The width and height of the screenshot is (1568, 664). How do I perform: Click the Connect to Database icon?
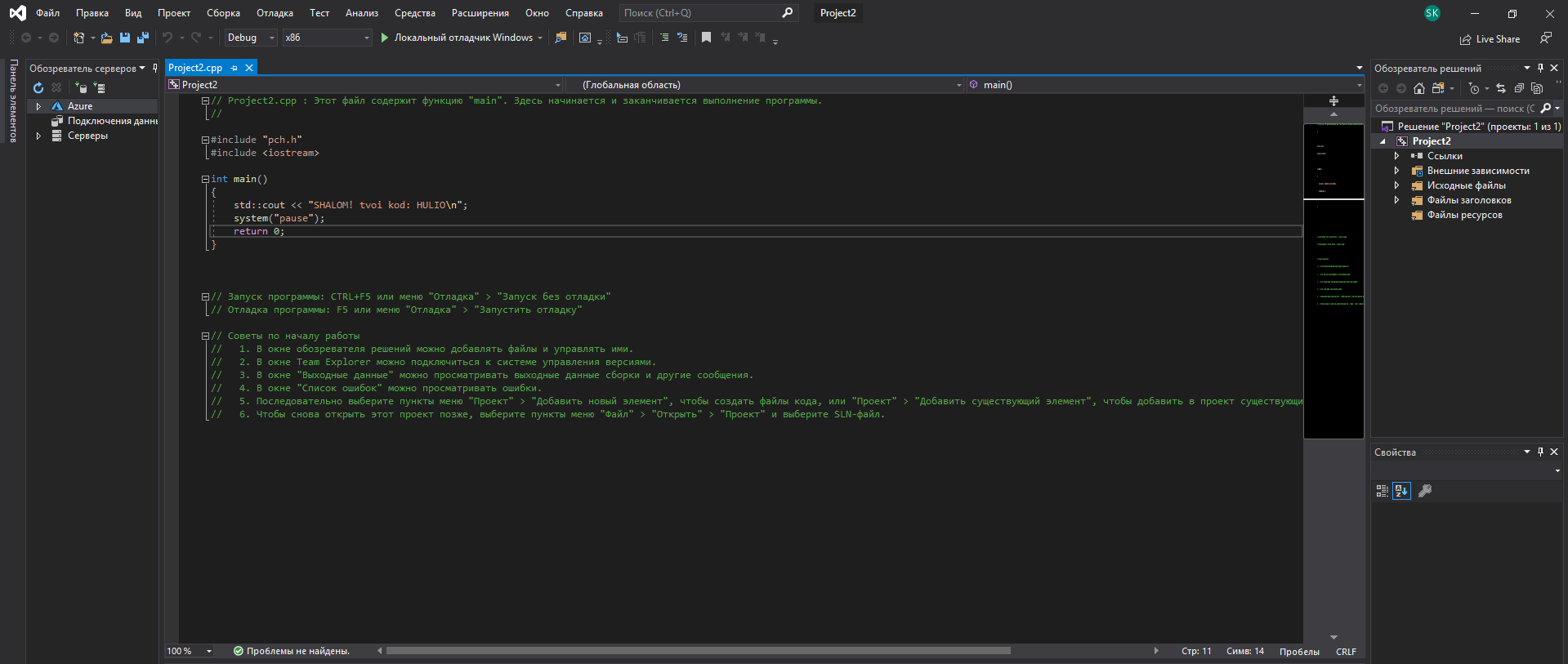(x=80, y=87)
